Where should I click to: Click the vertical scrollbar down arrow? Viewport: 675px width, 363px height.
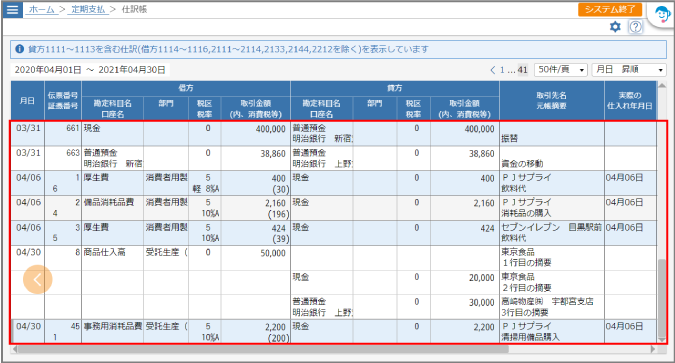click(x=662, y=340)
